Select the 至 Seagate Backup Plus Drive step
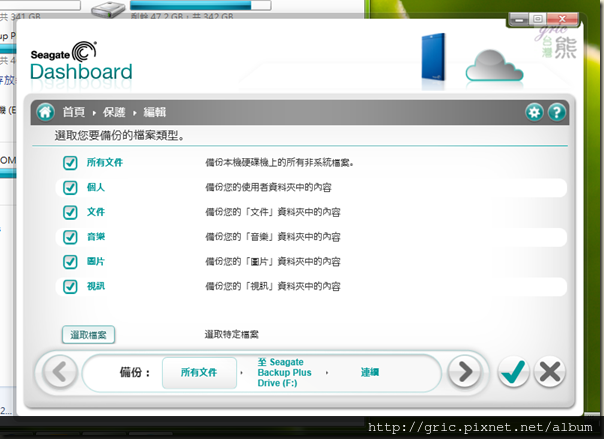Viewport: 604px width, 439px height. tap(284, 372)
